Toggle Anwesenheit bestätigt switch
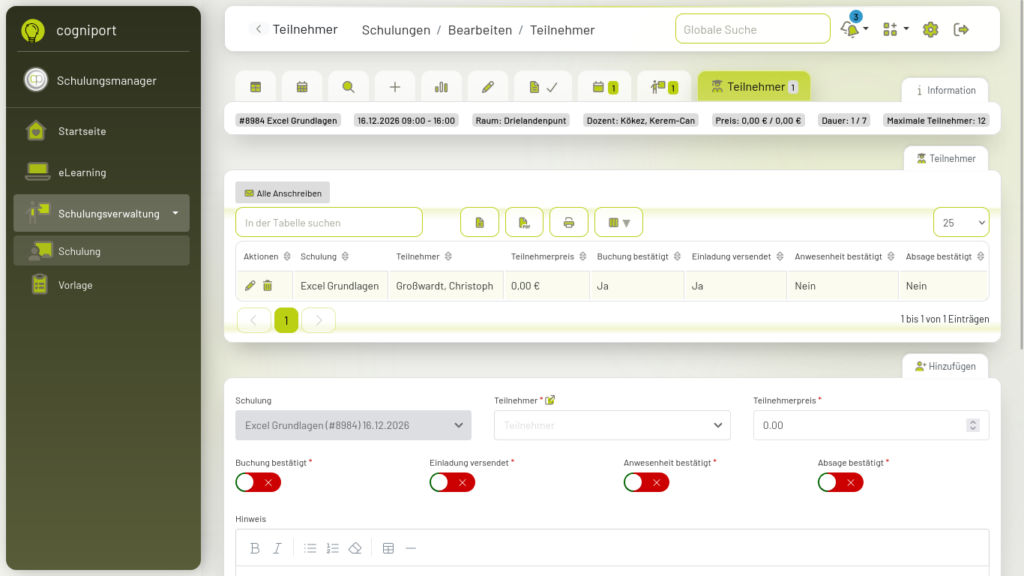Image resolution: width=1024 pixels, height=576 pixels. [646, 483]
